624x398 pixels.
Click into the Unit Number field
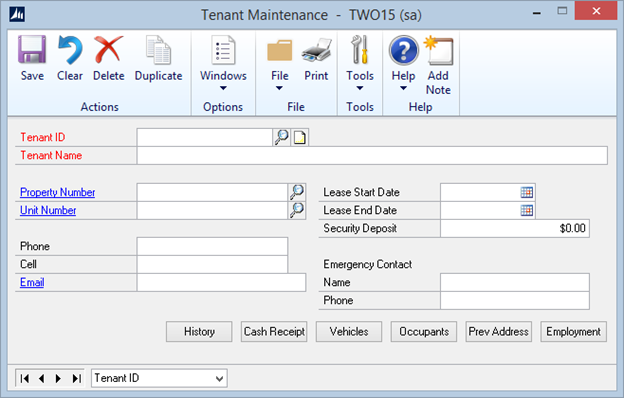click(x=213, y=210)
